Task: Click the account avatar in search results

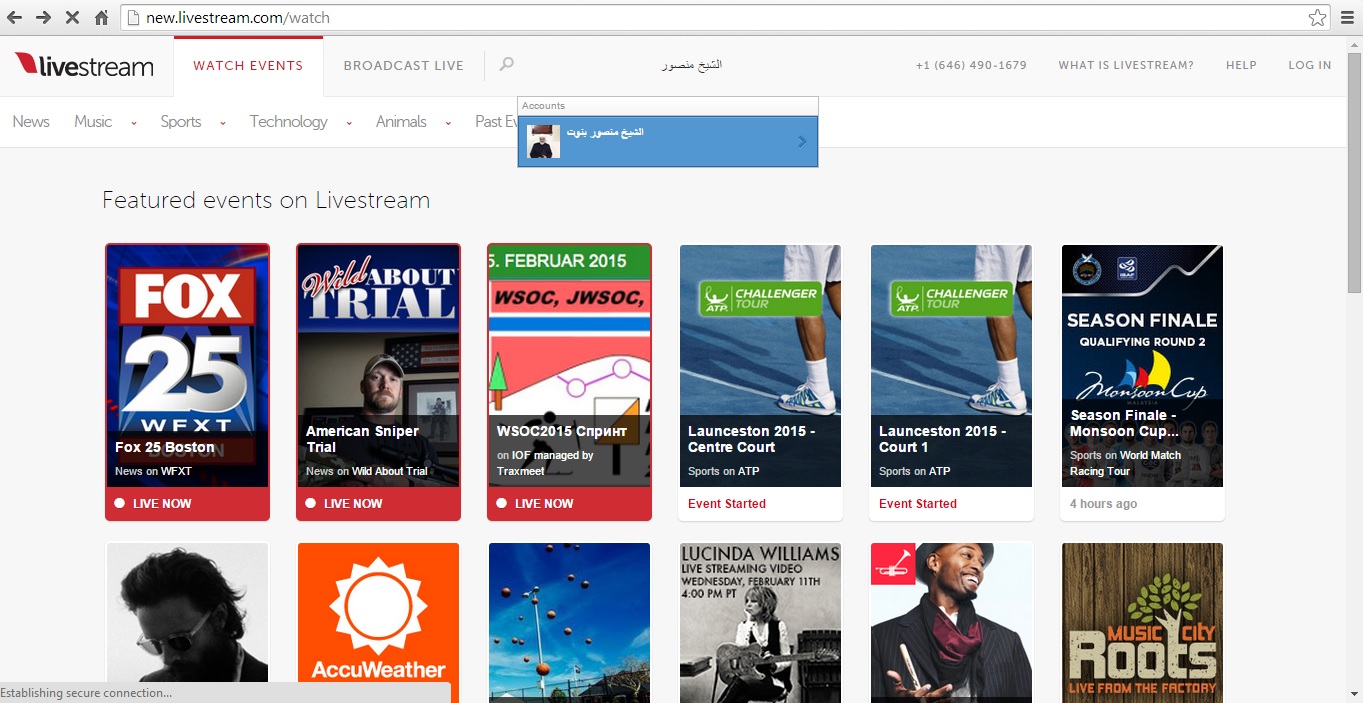Action: point(544,141)
